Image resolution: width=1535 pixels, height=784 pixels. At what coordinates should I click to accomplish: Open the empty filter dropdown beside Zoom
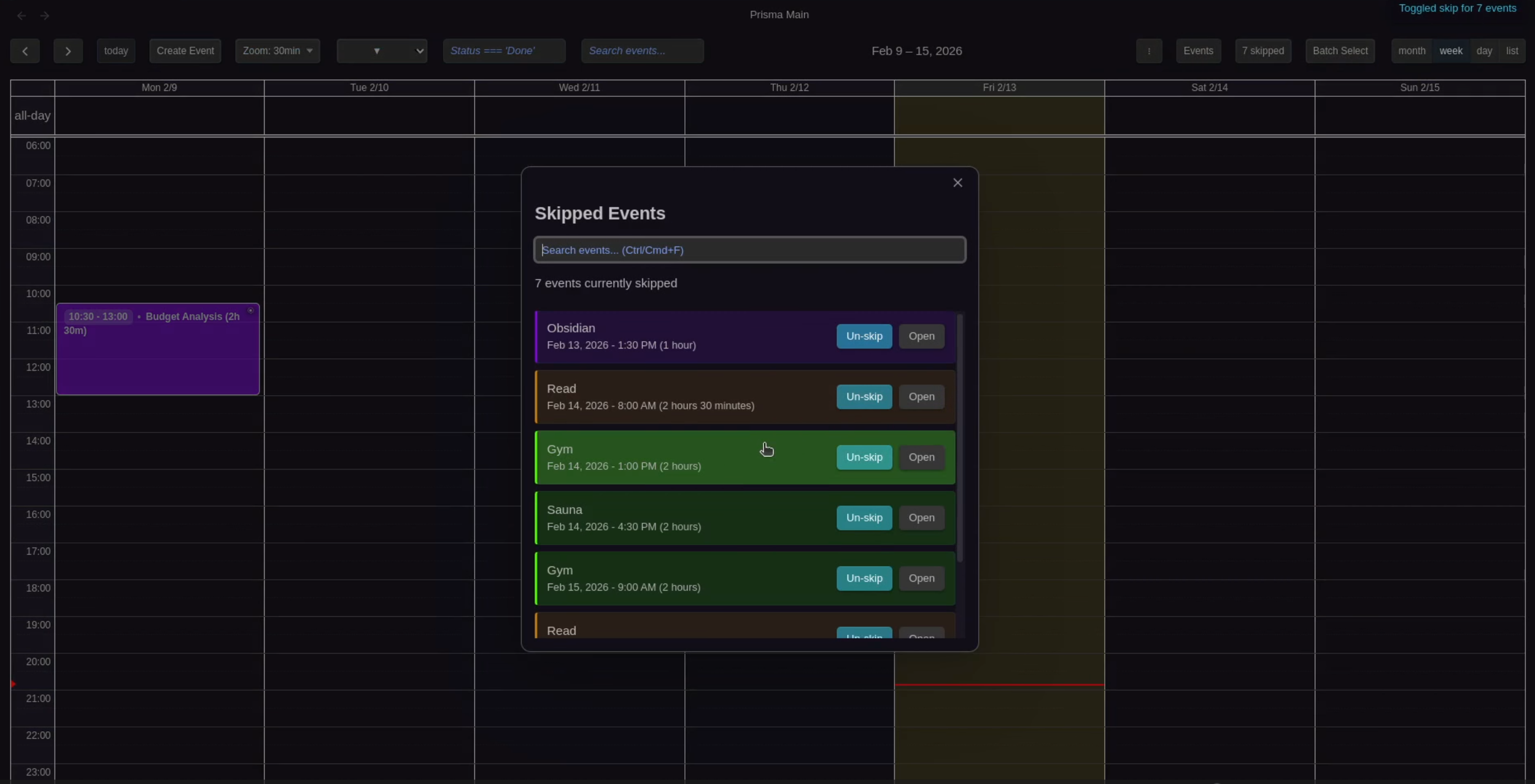coord(376,50)
